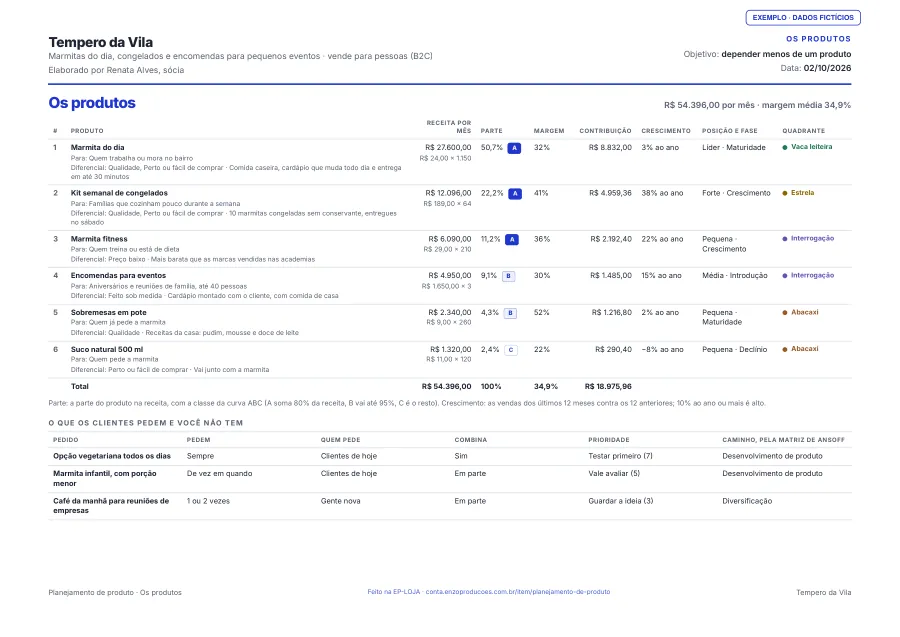Click the revenue value 'R$ 27.600,00'

[448, 147]
